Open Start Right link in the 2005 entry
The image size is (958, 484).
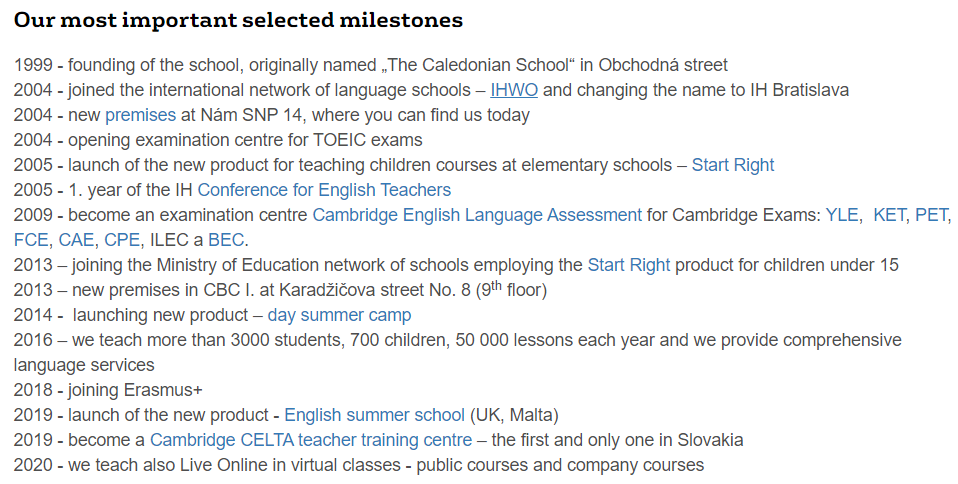click(732, 165)
